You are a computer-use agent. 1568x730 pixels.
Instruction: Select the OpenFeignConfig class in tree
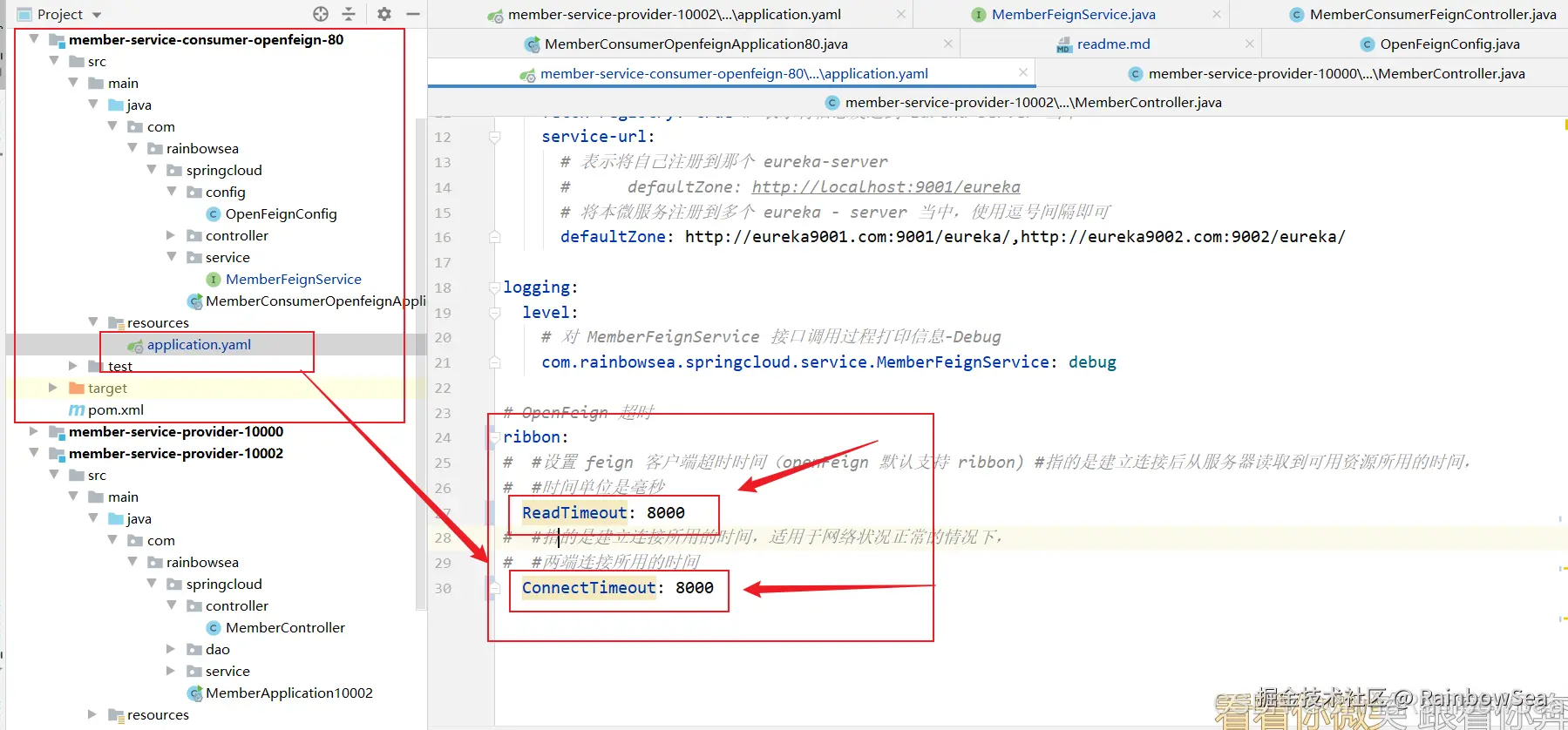pyautogui.click(x=281, y=213)
